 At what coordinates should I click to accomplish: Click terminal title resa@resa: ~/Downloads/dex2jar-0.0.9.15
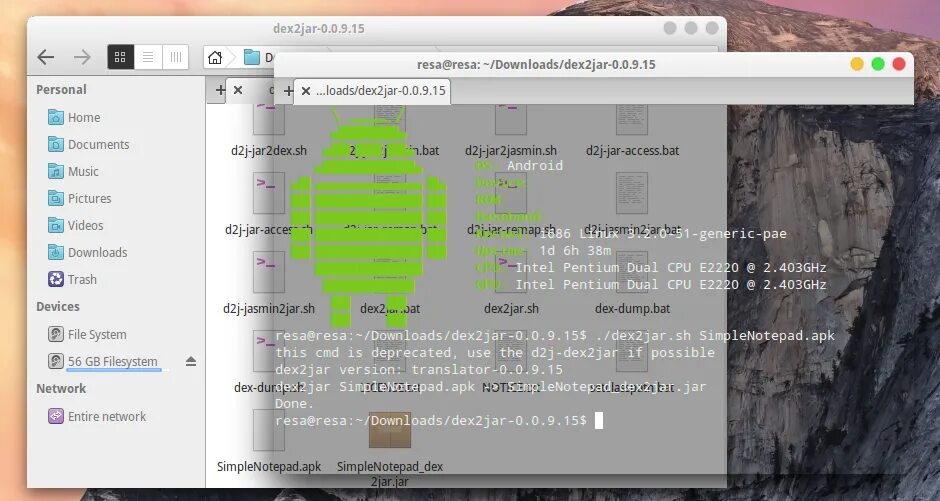(536, 65)
